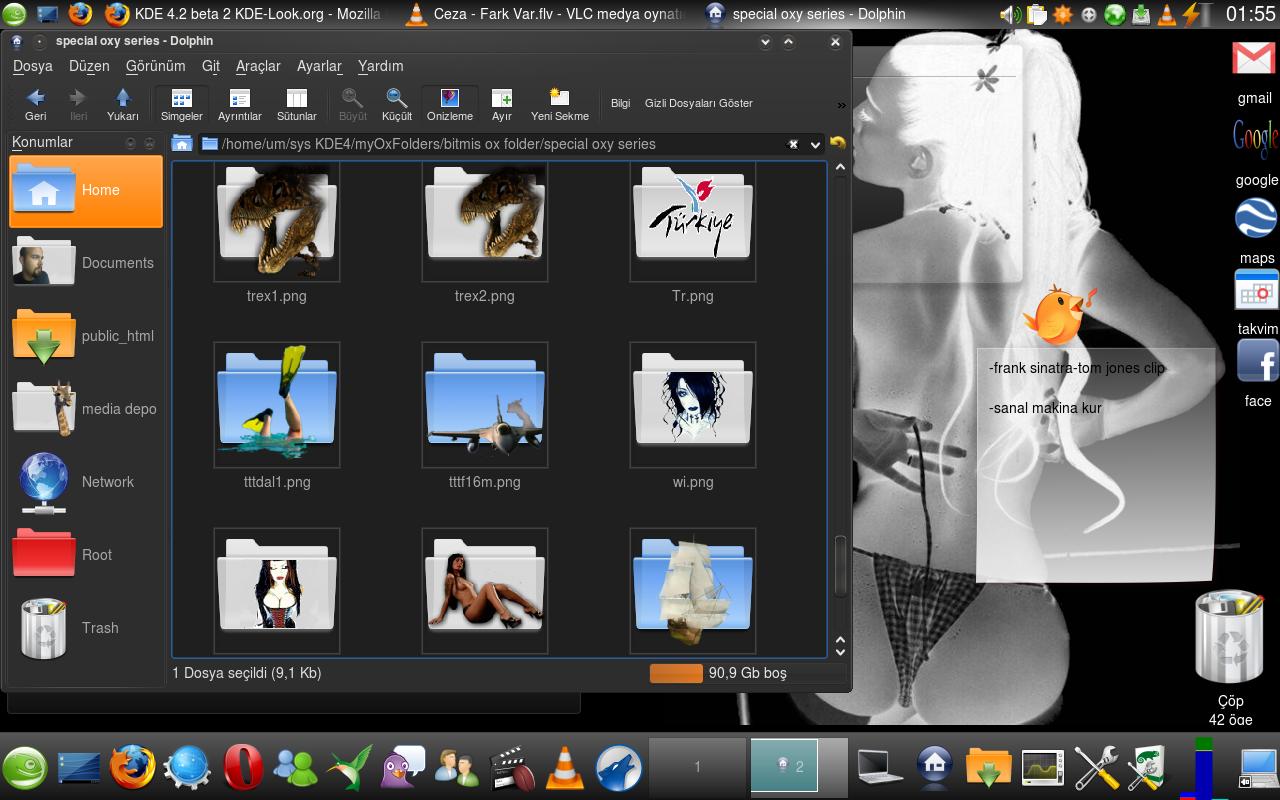Screen dimensions: 1280x800
Task: Click Gizli Dosyaları Göster
Action: (698, 103)
